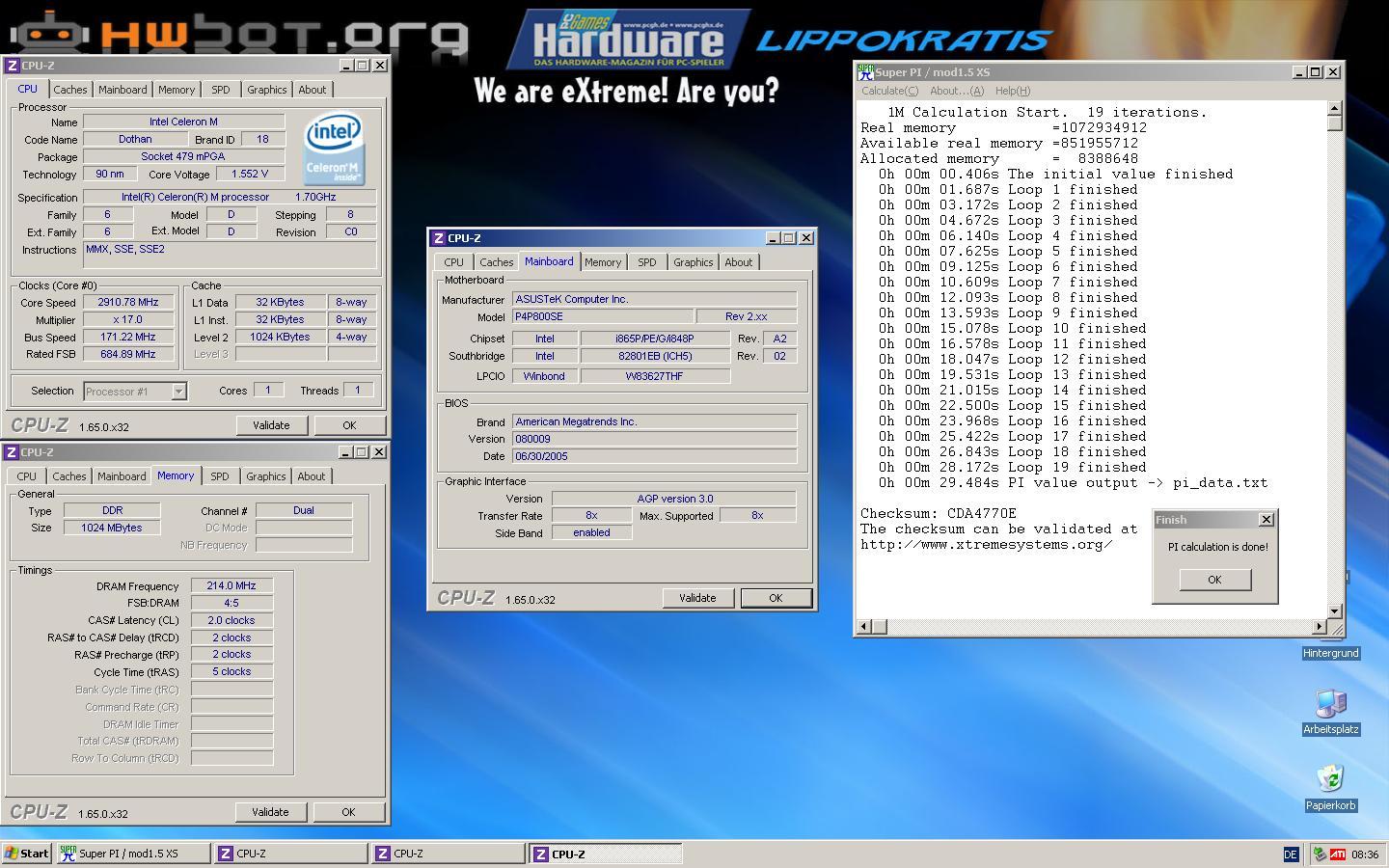This screenshot has height=868, width=1389.
Task: Open the Mainboard tab in CPU window
Action: (x=123, y=90)
